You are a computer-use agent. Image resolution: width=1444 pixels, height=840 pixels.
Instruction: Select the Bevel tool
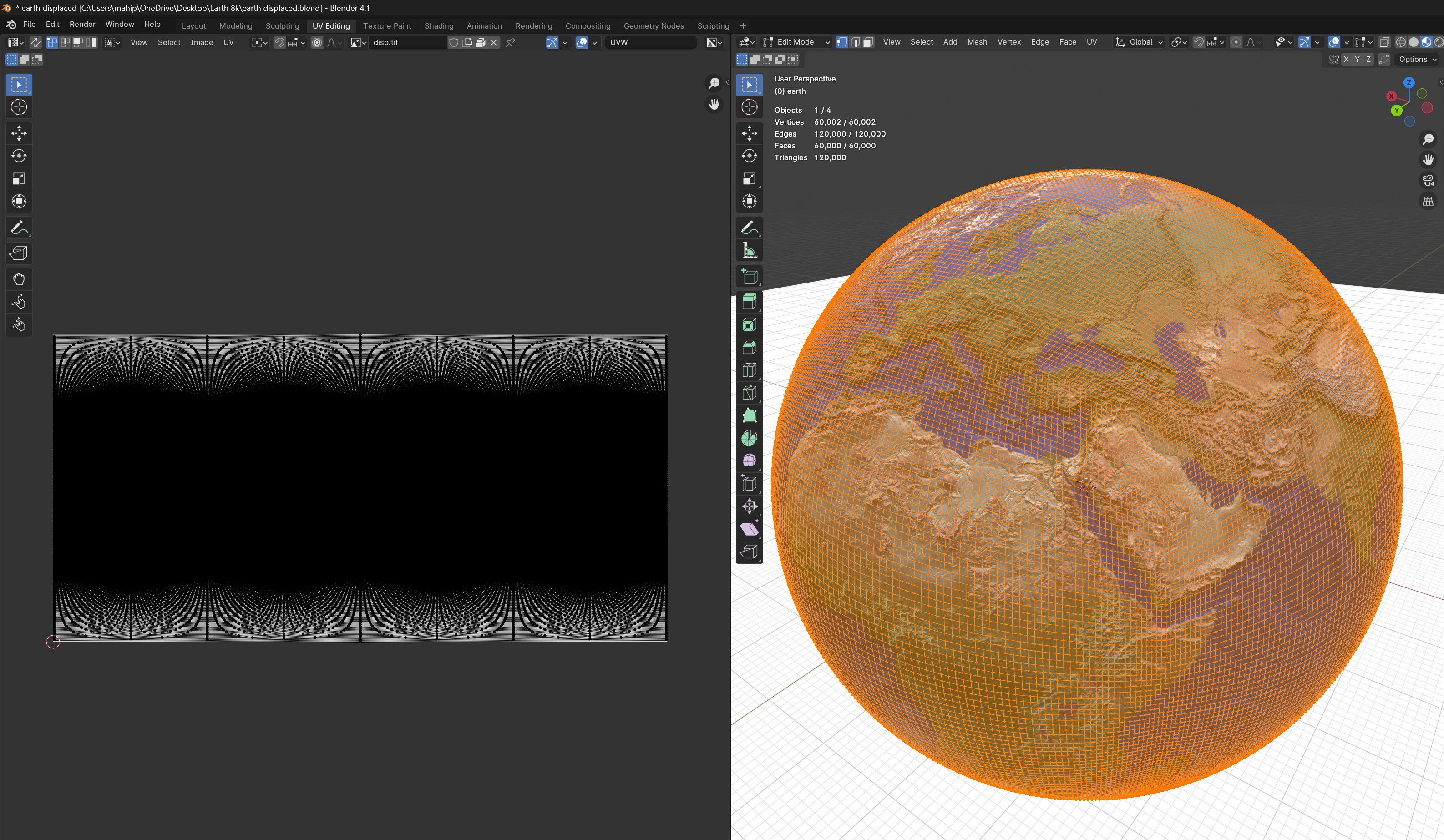coord(749,347)
